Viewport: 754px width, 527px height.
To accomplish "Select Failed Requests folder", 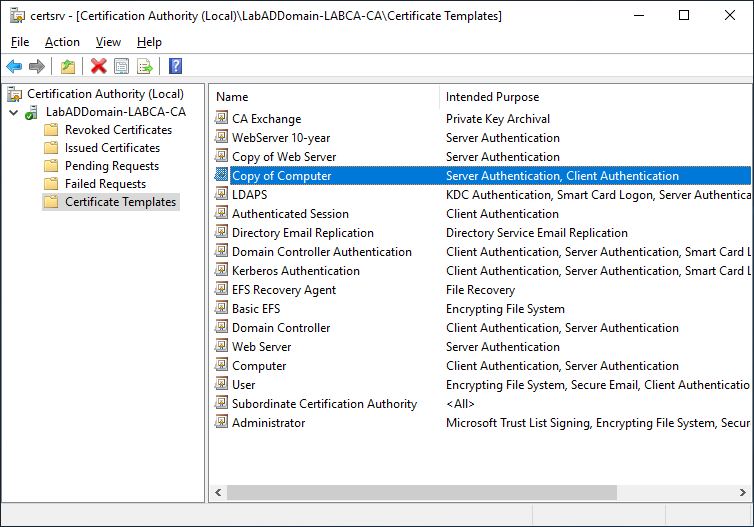I will point(105,184).
